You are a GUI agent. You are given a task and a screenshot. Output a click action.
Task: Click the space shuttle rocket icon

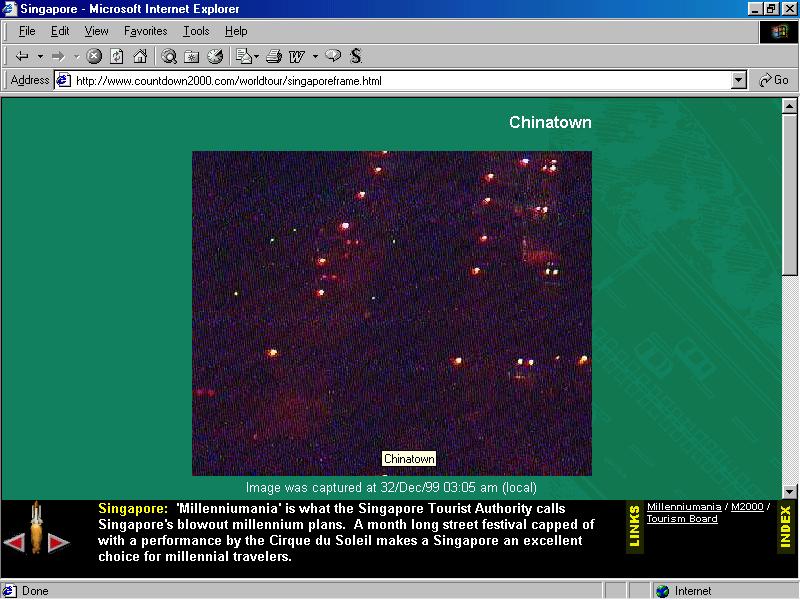click(36, 527)
